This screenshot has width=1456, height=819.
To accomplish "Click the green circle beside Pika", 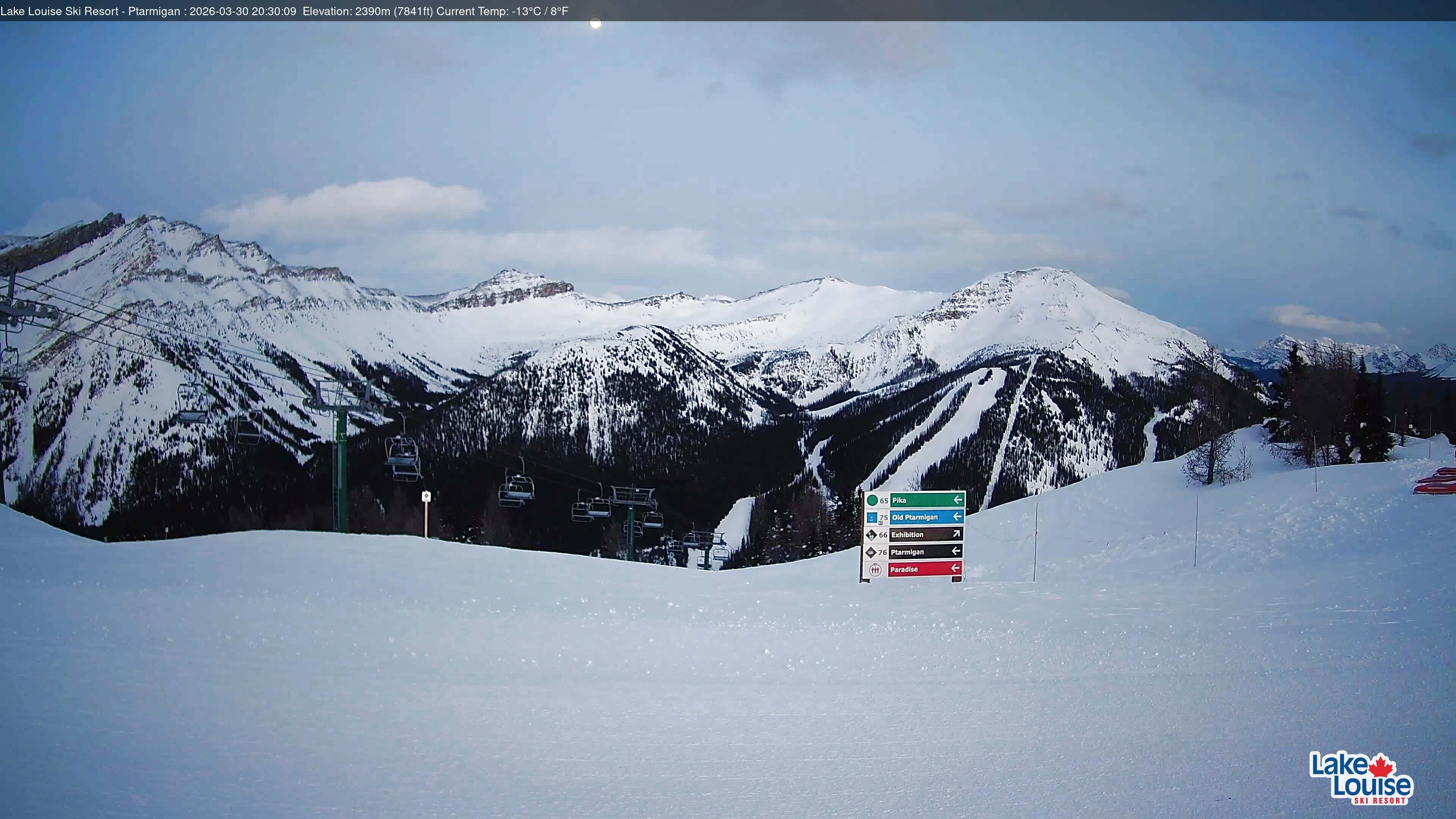I will (872, 500).
